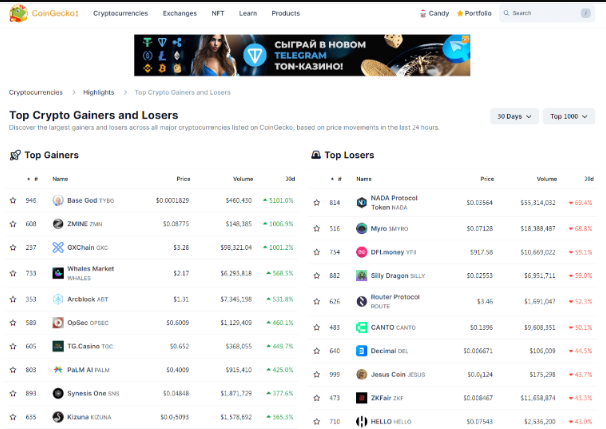Open the Top 1000 dropdown
606x429 pixels.
click(569, 116)
